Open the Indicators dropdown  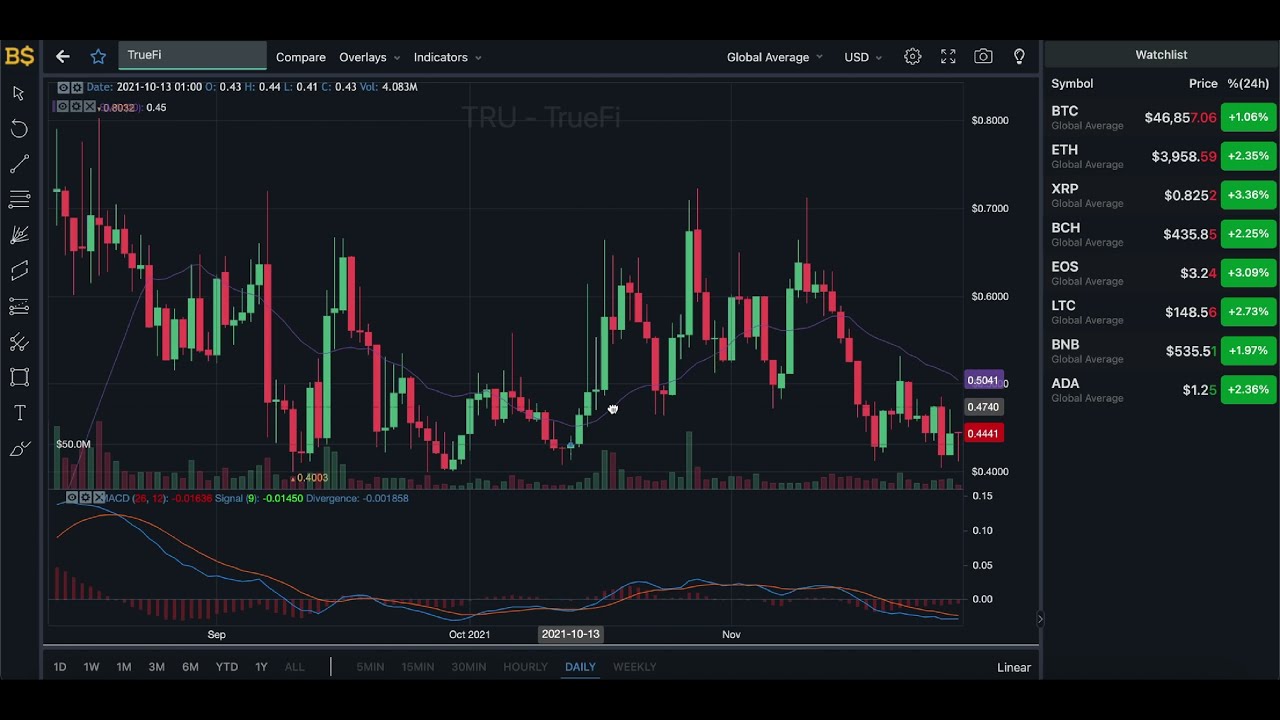[447, 57]
